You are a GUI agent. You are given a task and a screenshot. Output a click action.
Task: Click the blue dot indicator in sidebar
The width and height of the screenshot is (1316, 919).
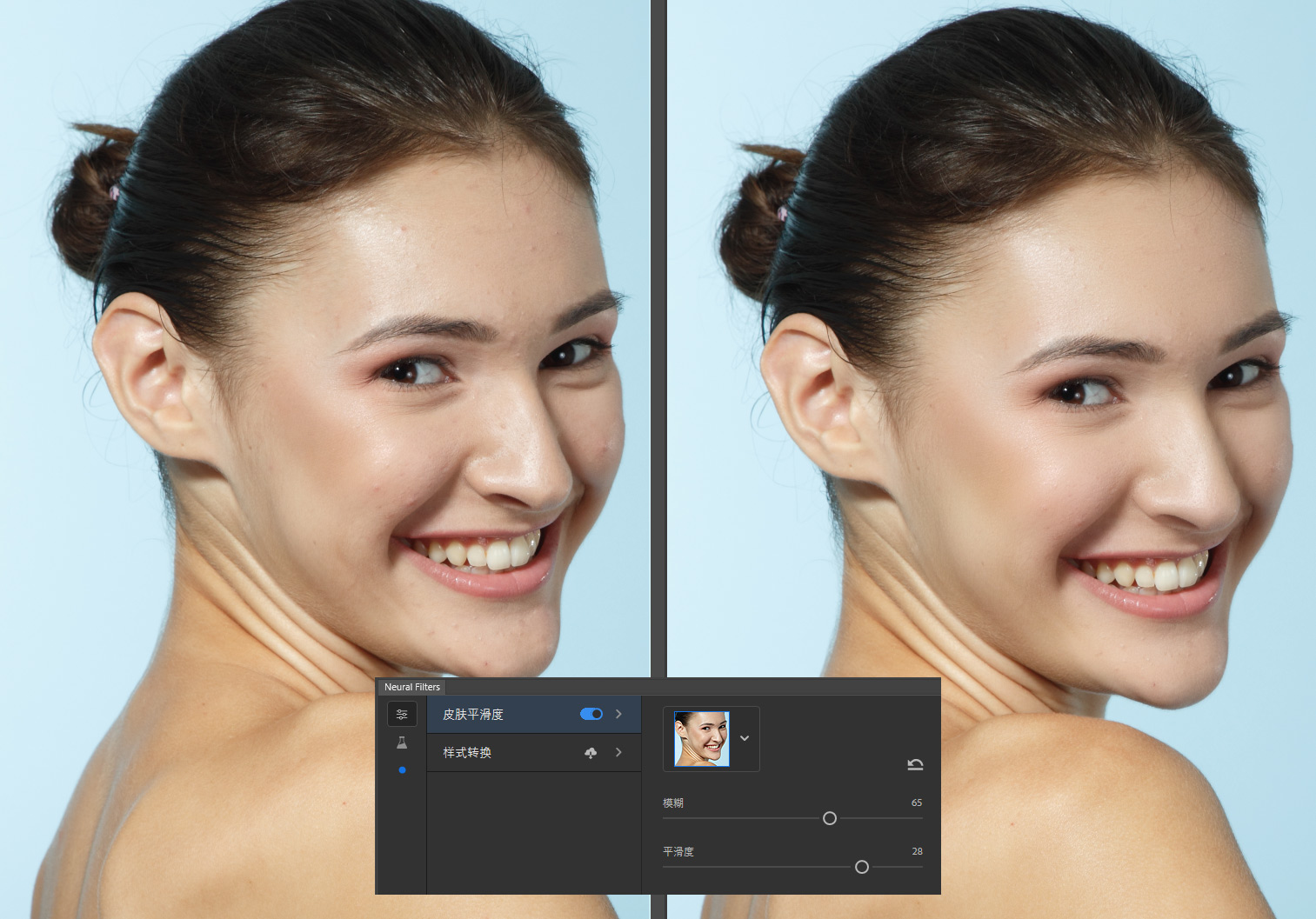pyautogui.click(x=402, y=770)
